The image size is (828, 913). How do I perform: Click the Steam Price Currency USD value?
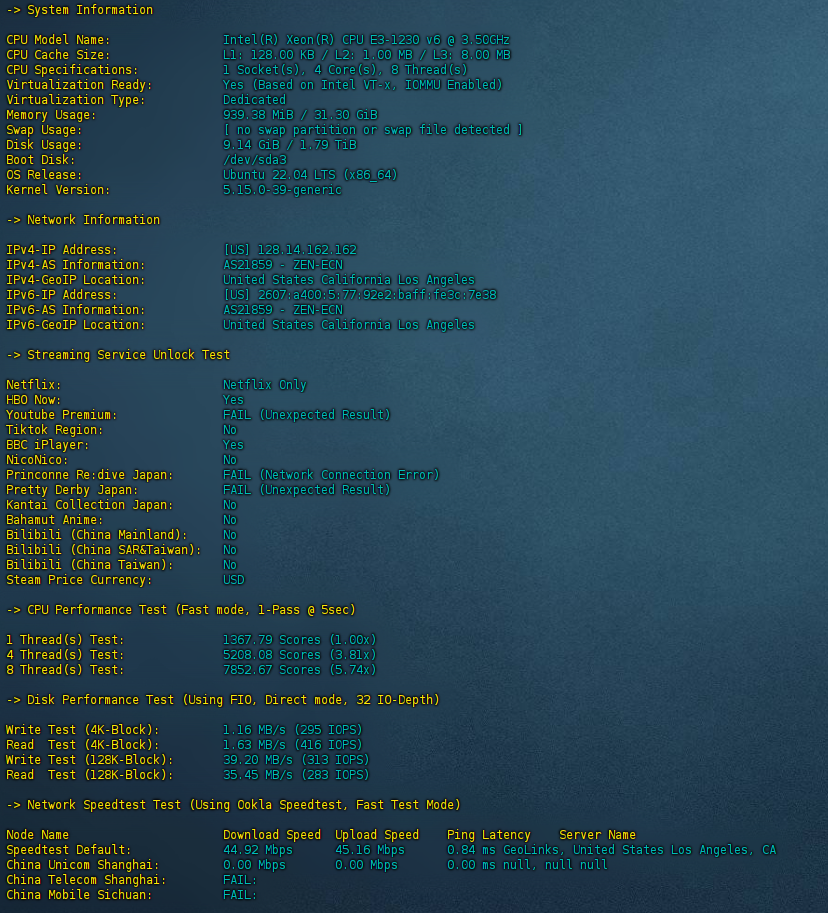(x=233, y=580)
